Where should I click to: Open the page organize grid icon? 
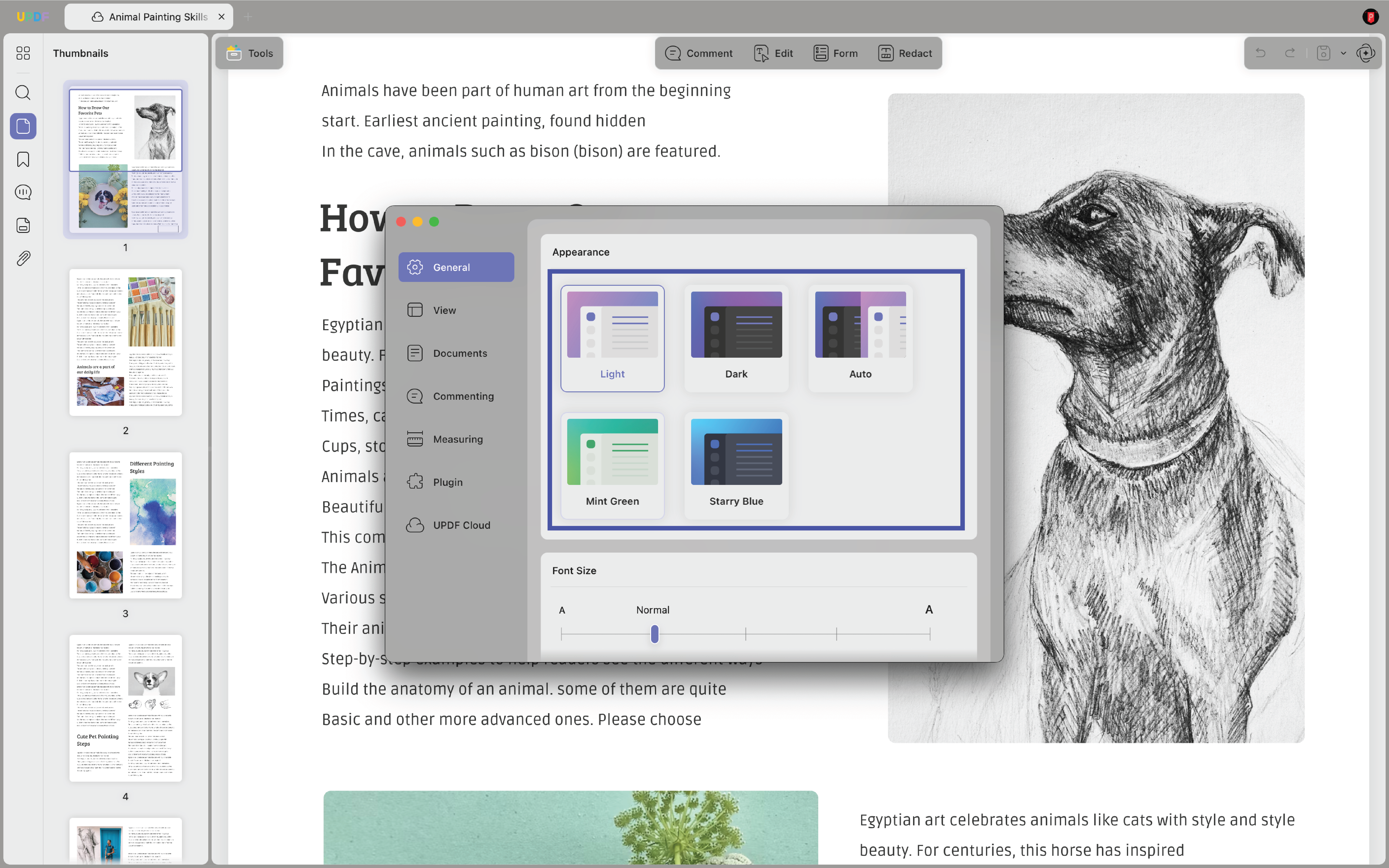click(x=23, y=53)
